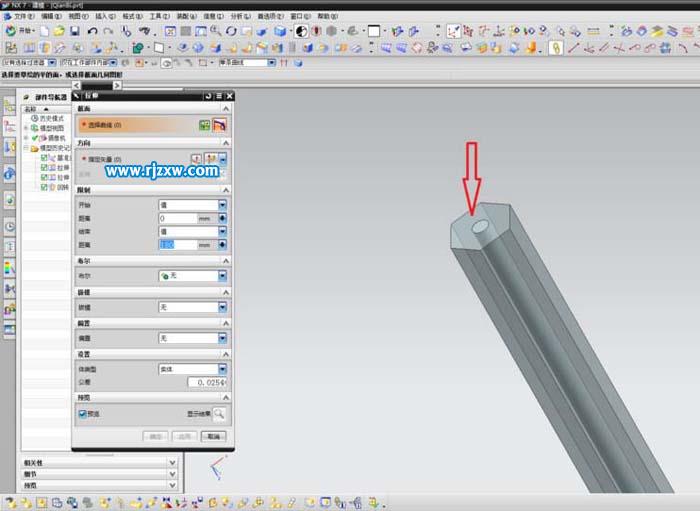700x511 pixels.
Task: Click the Cancel (取消) button
Action: 212,437
